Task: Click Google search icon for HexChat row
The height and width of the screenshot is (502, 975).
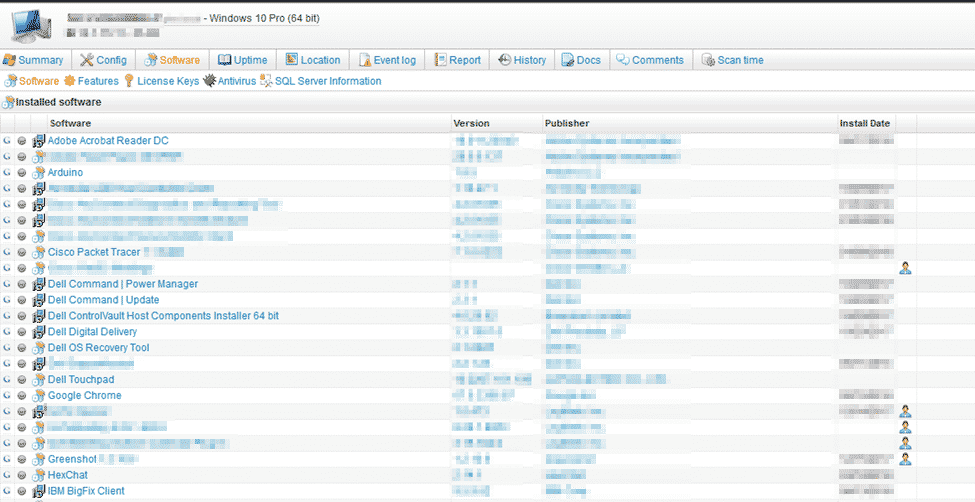Action: pos(7,475)
